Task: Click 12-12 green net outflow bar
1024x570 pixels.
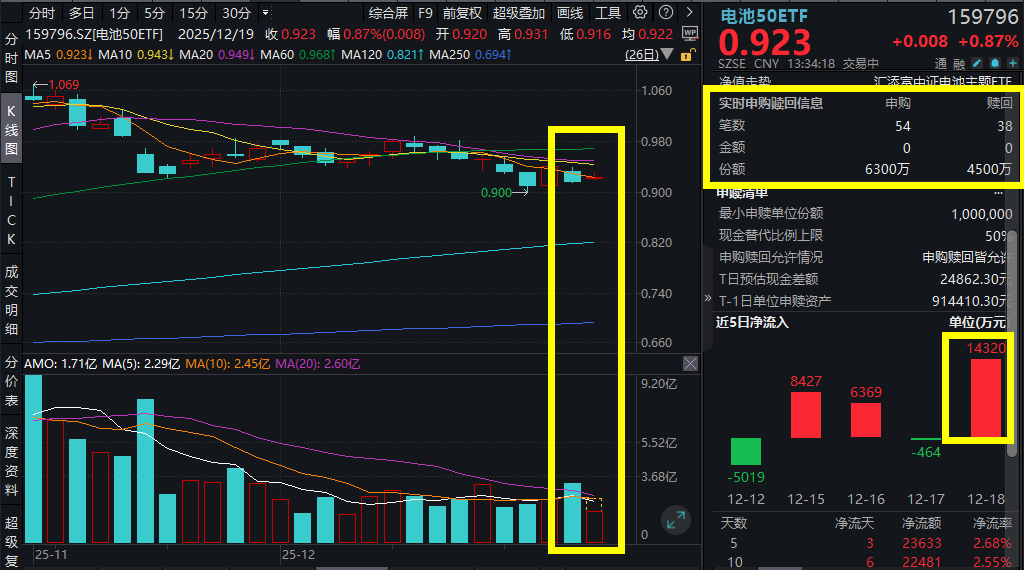Action: [746, 451]
